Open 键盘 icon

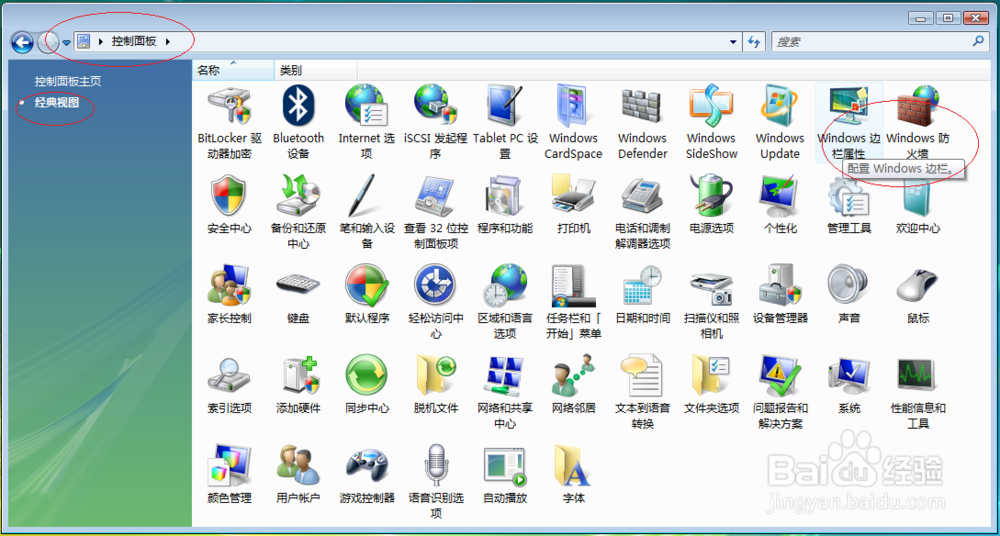298,286
